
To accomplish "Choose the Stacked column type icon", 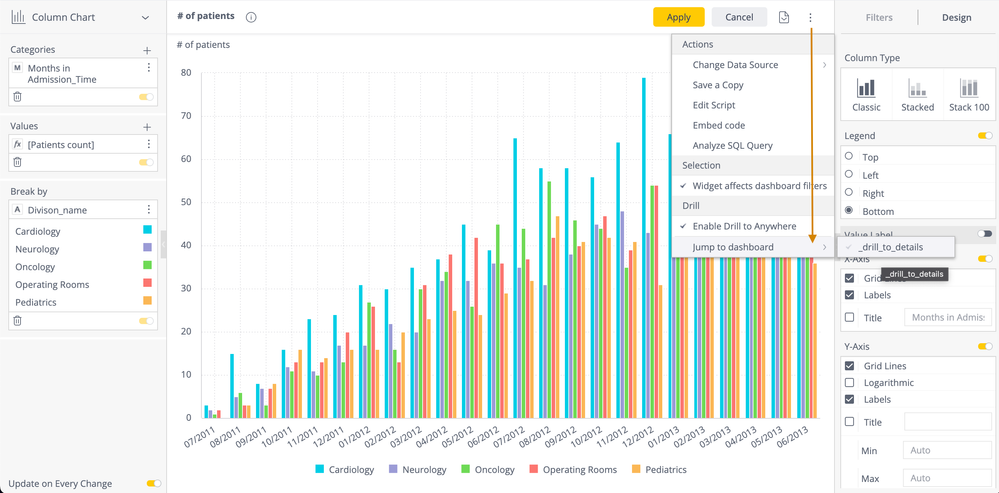I will click(917, 94).
